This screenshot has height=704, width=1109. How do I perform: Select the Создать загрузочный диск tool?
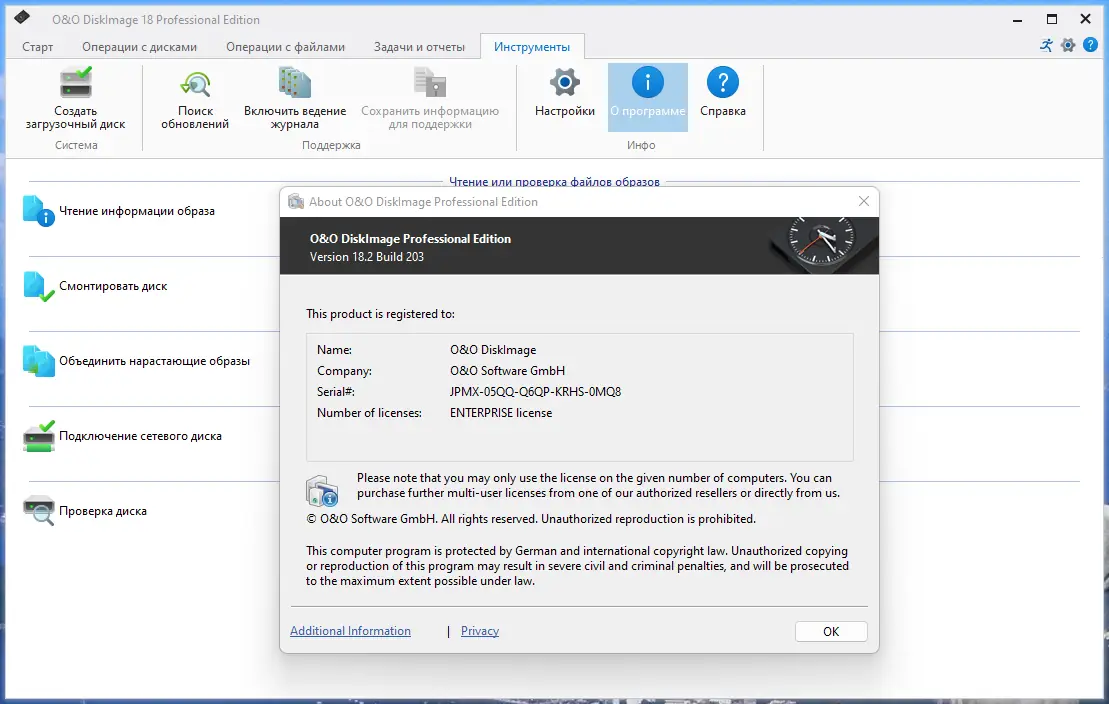[x=75, y=95]
